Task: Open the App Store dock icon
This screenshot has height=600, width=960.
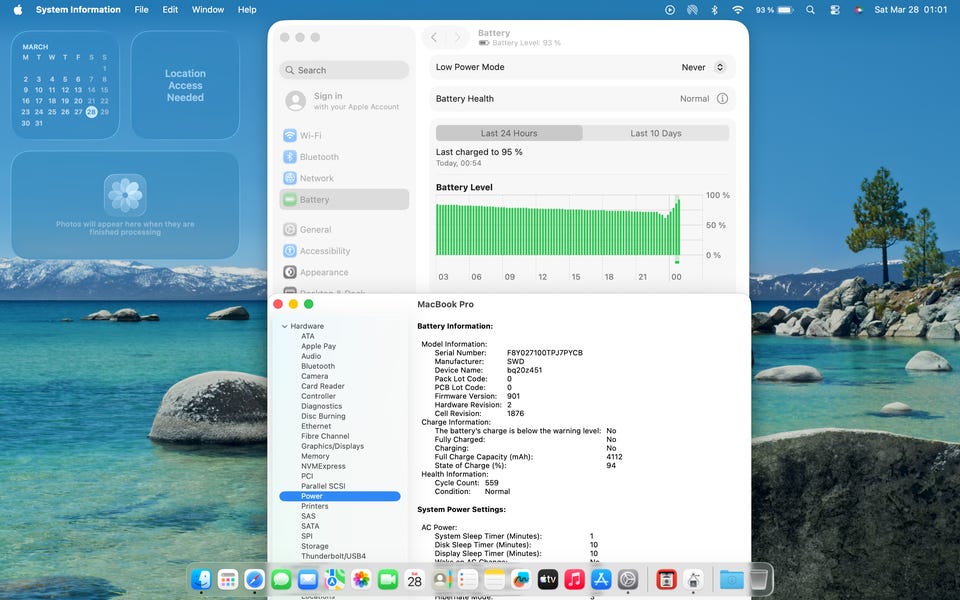Action: [601, 579]
